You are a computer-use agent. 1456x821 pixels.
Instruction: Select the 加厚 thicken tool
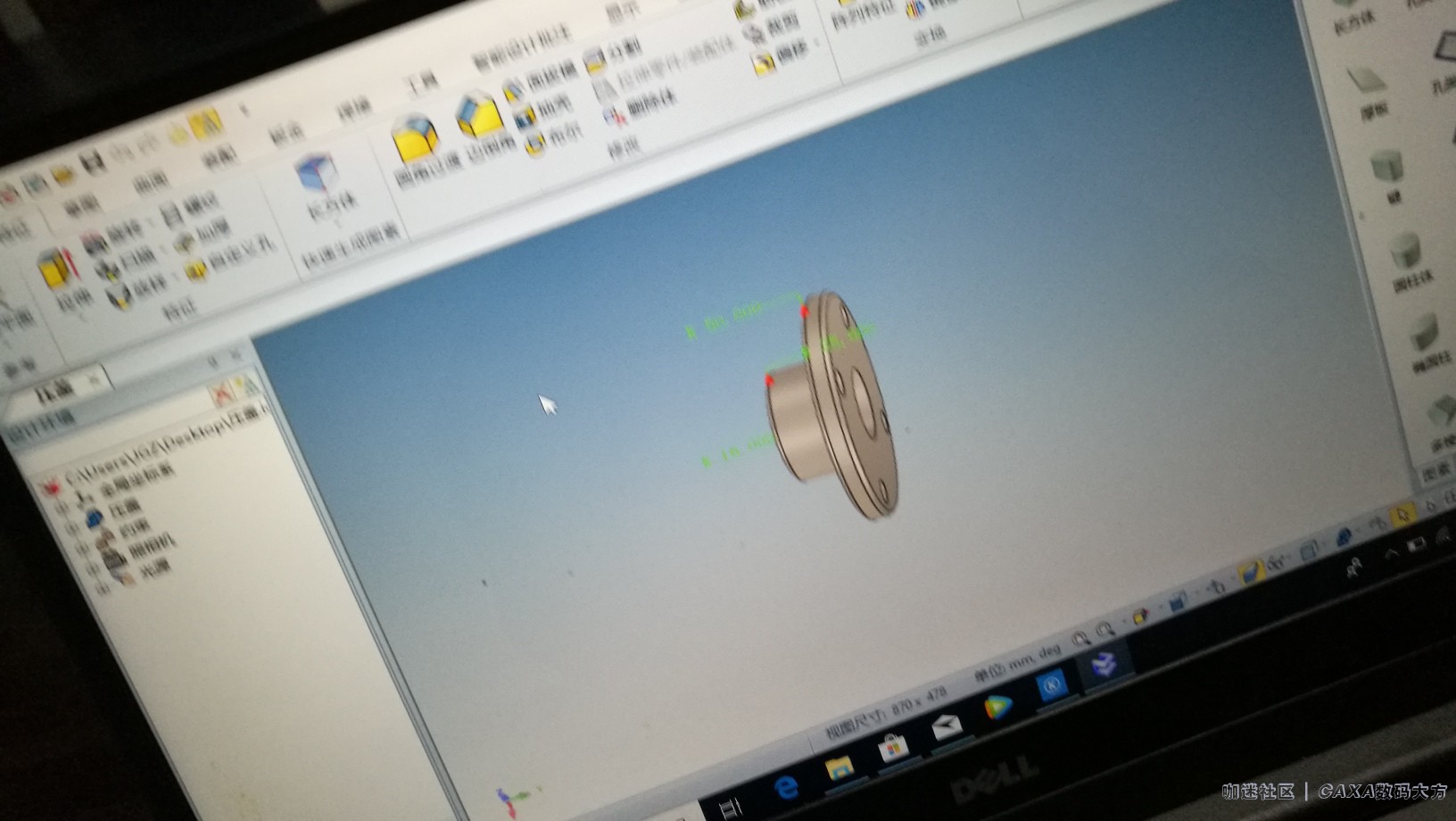202,236
